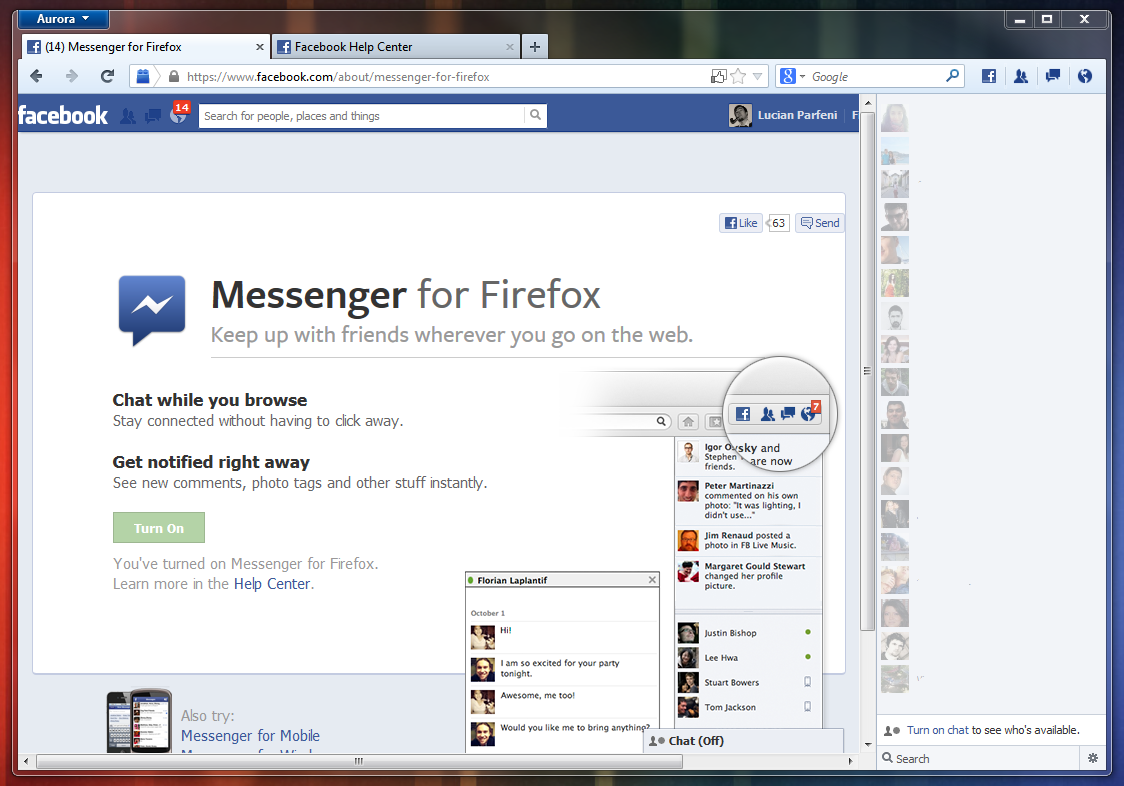1124x786 pixels.
Task: Open messages icon in browser toolbar
Action: [1052, 76]
